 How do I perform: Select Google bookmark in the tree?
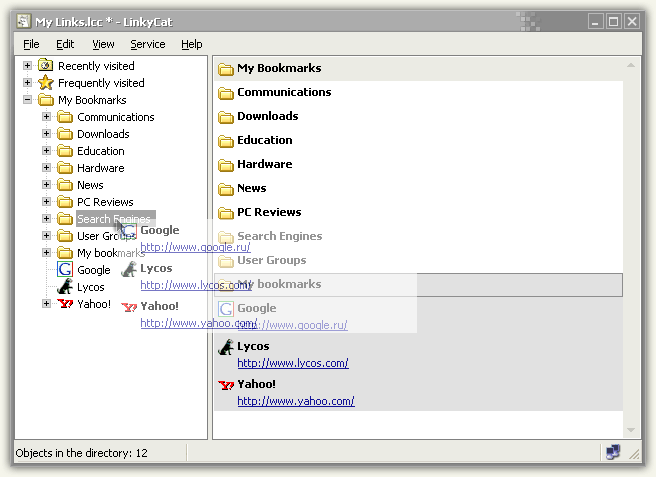[x=94, y=270]
